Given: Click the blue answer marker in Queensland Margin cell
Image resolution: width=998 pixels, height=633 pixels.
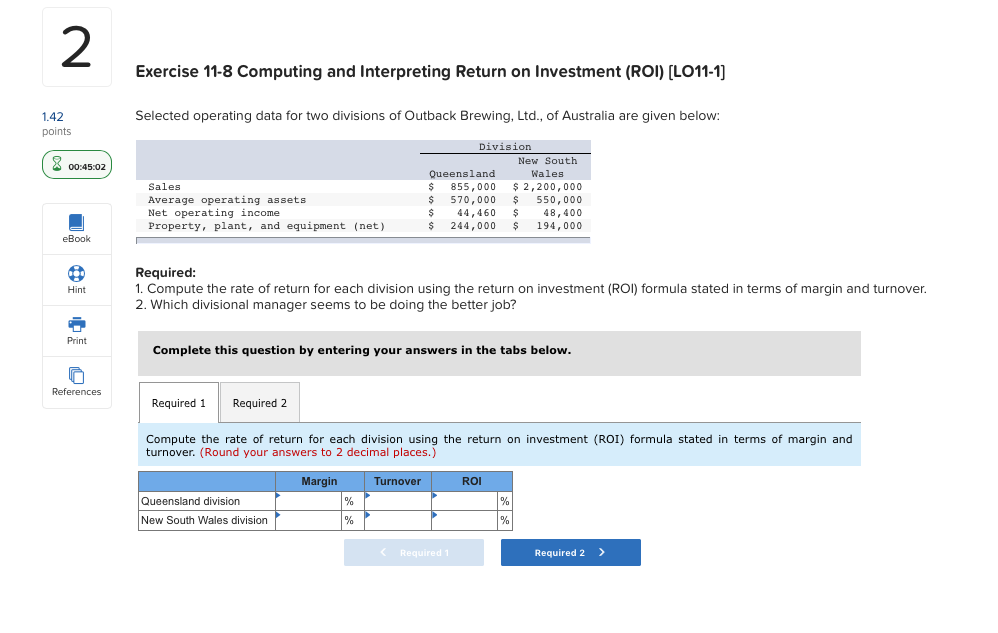Looking at the screenshot, I should 280,496.
